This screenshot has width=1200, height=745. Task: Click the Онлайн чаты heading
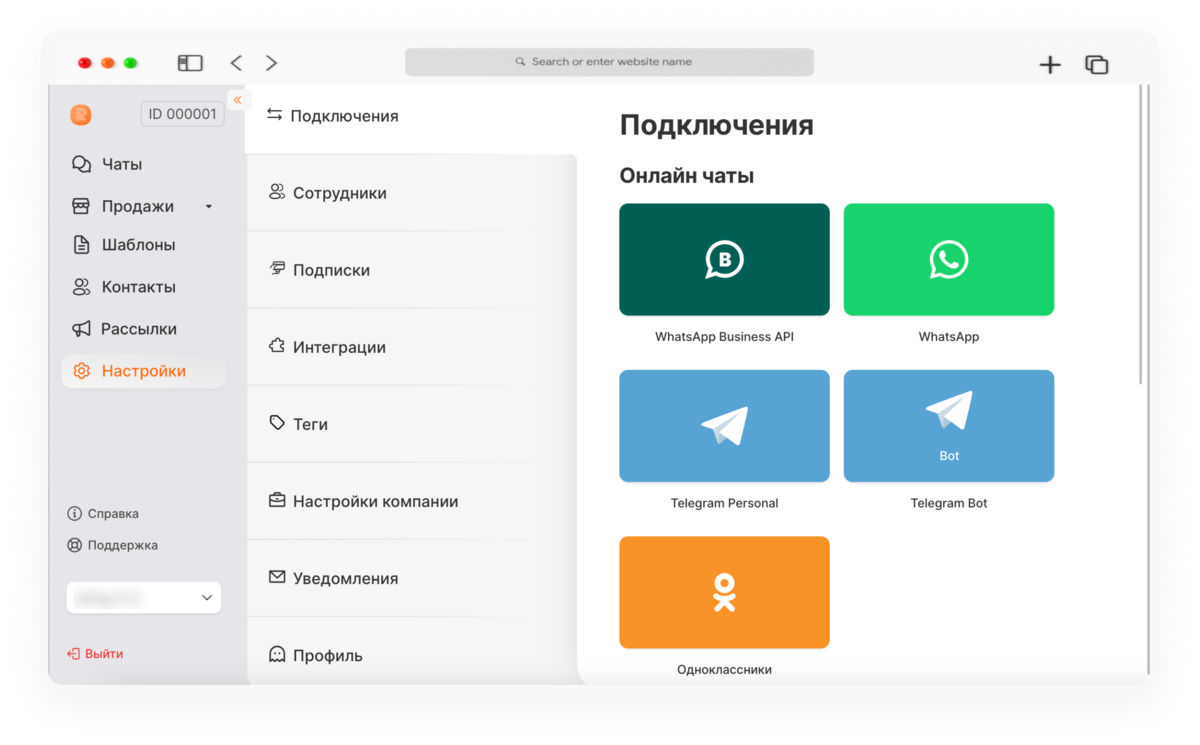[687, 176]
